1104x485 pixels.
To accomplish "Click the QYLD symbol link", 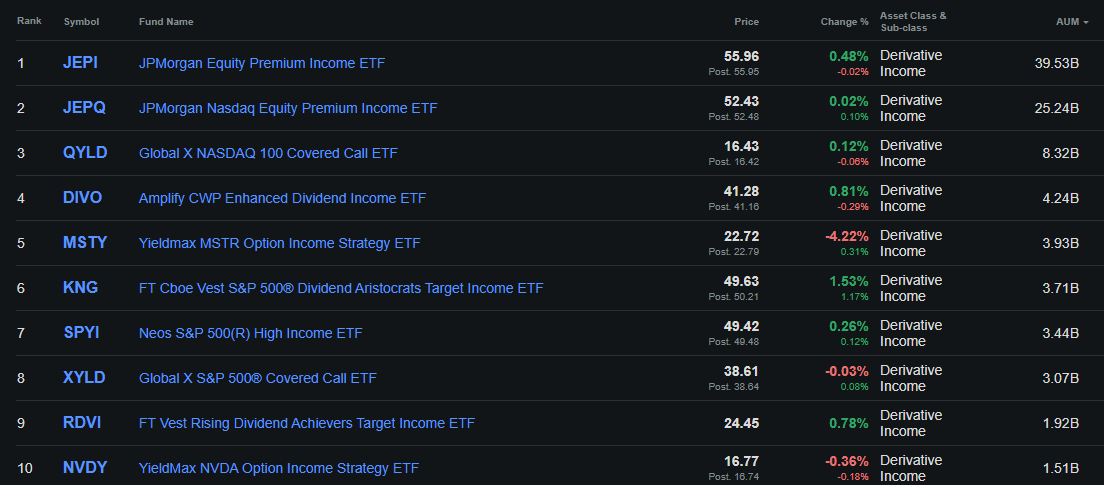I will 84,153.
